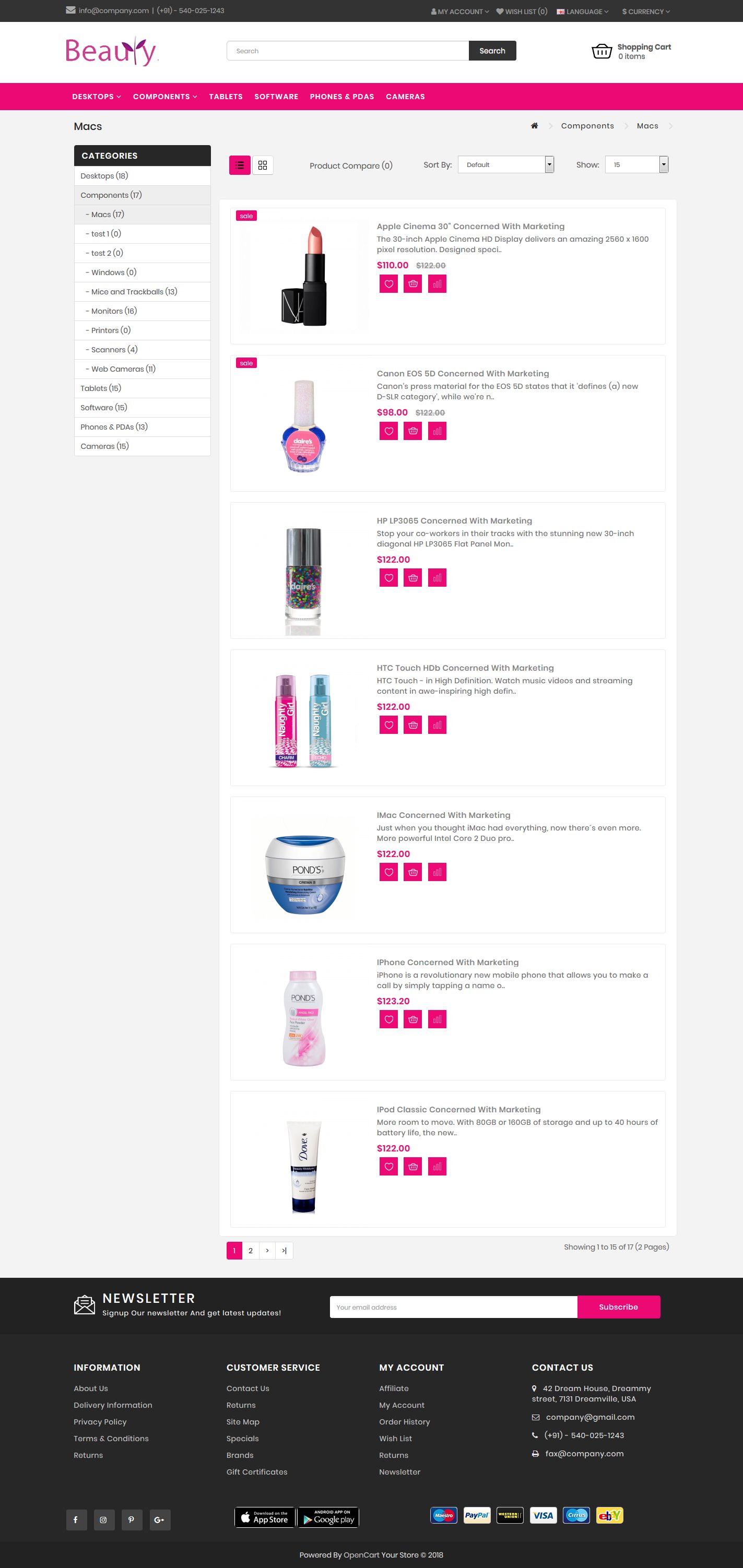Open the Facebook social icon
The width and height of the screenshot is (743, 1568).
pos(76,1520)
